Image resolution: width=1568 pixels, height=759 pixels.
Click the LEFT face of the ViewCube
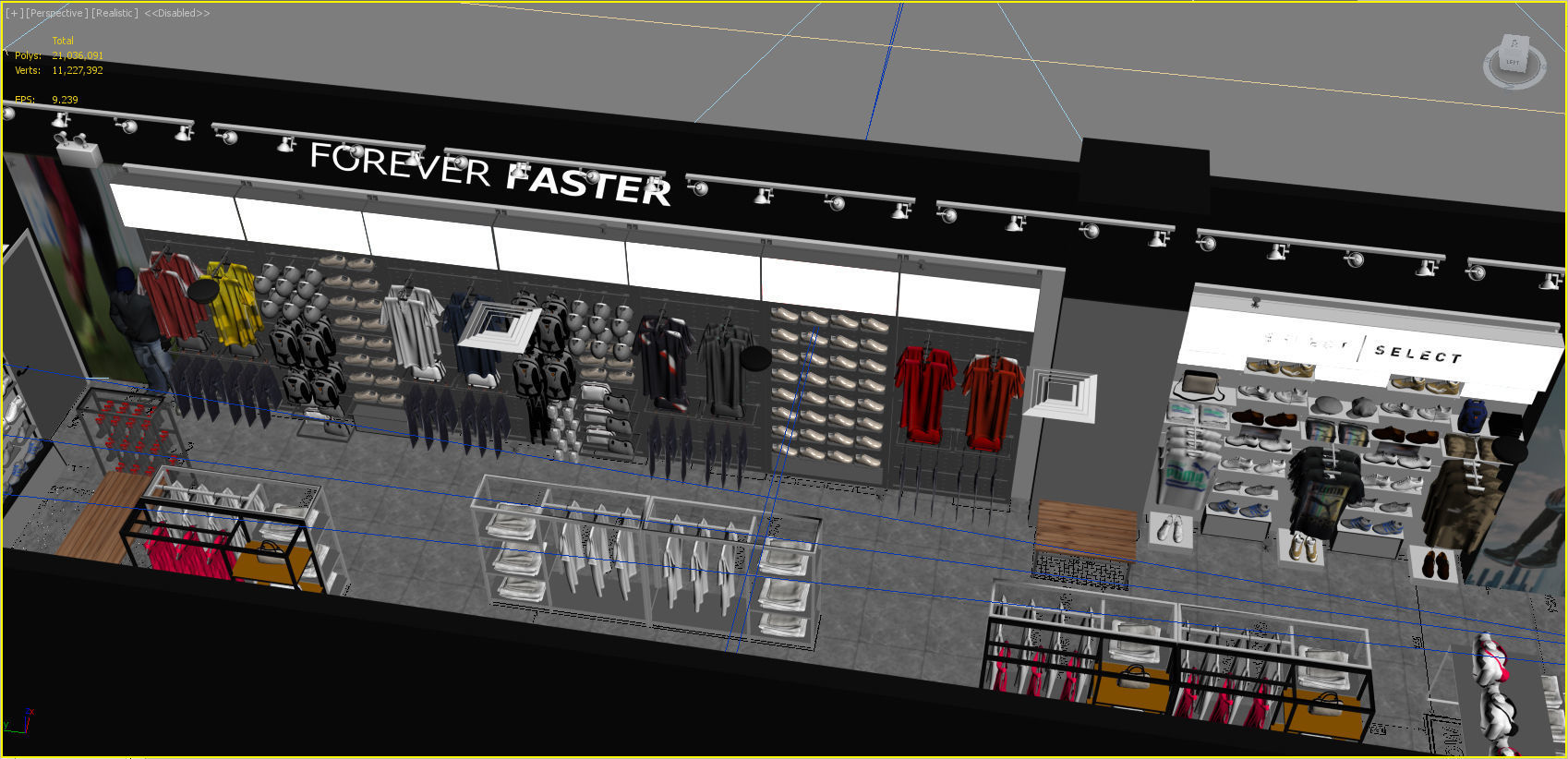pos(1513,63)
